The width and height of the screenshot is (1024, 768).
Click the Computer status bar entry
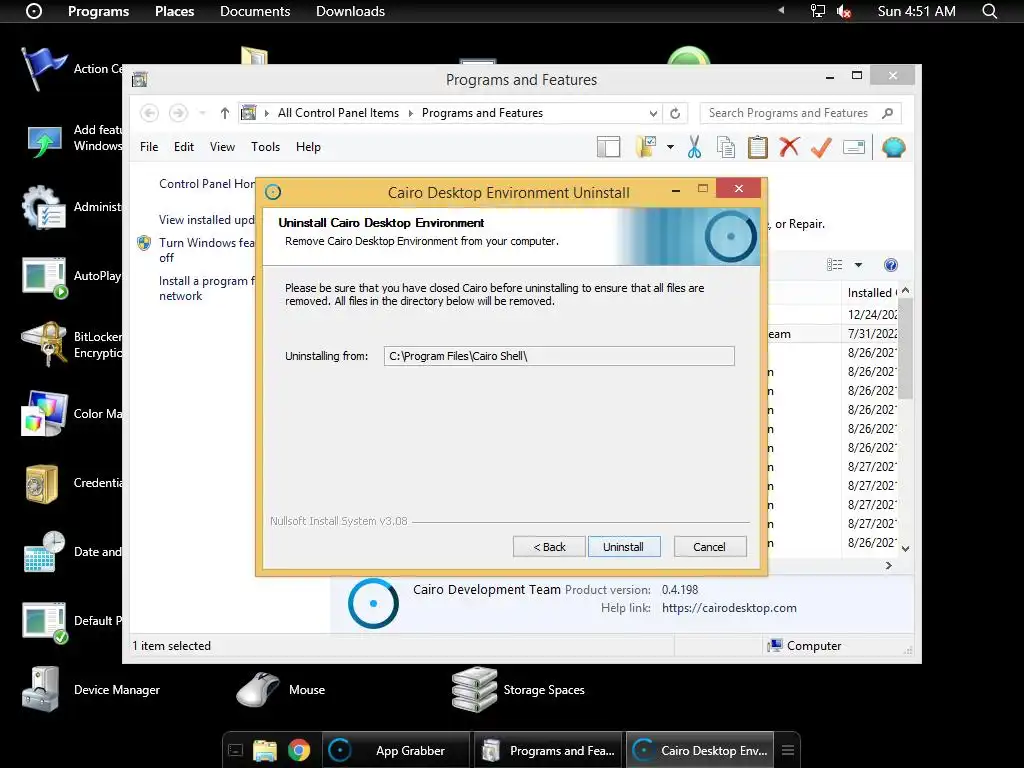pos(805,646)
